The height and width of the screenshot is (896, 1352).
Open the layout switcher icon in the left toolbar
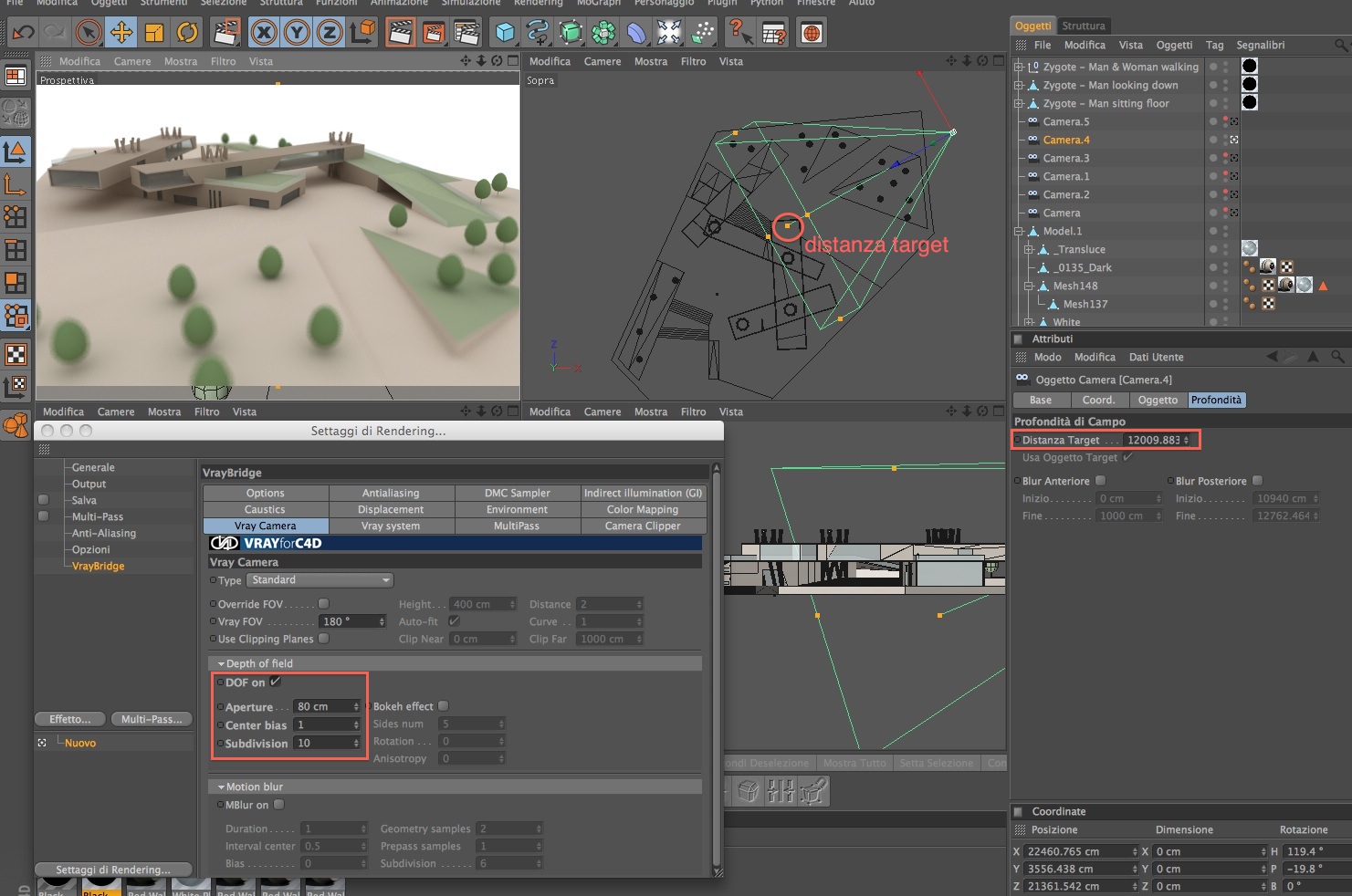point(16,76)
